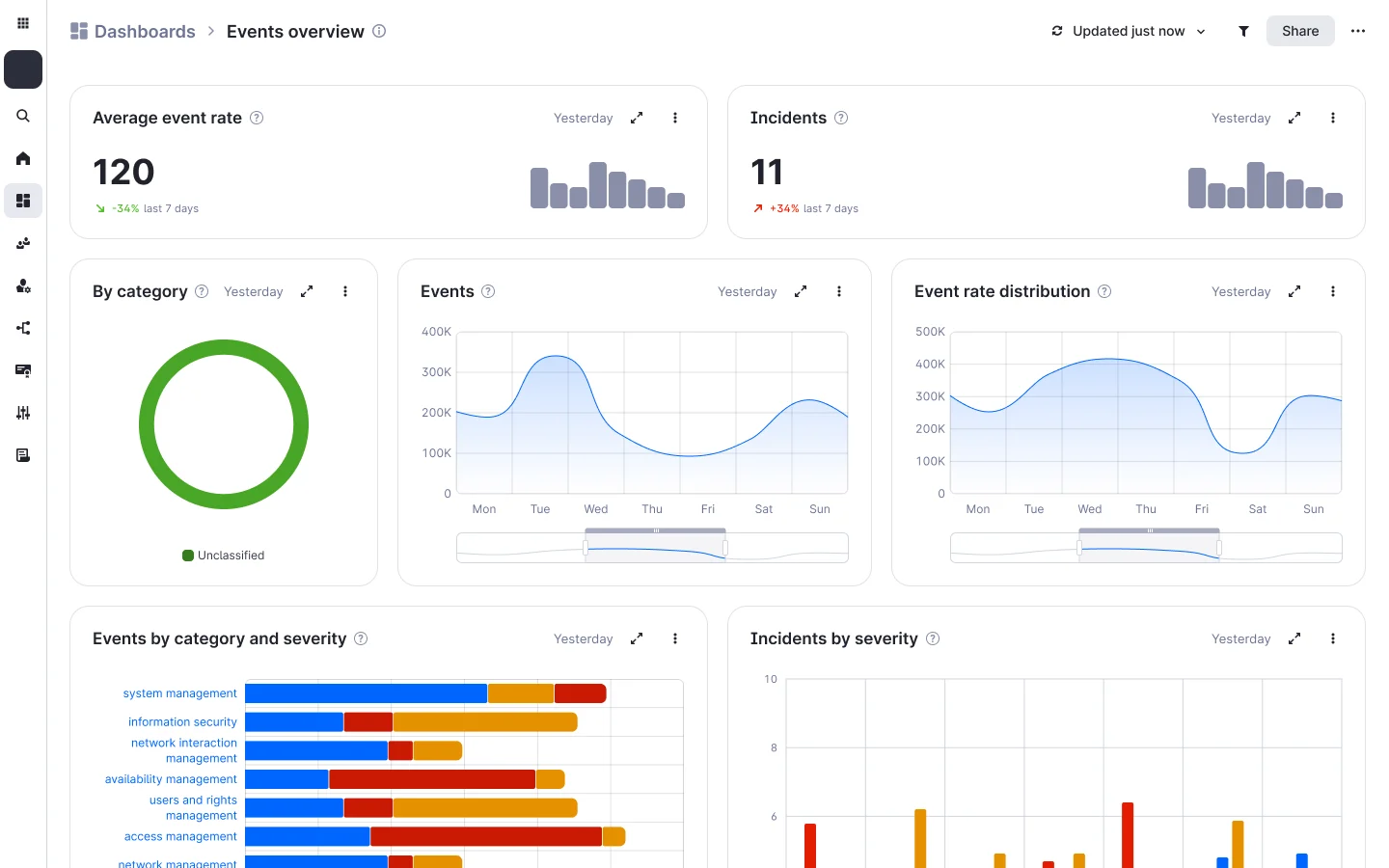Click Yesterday label in Incidents card

(1240, 118)
